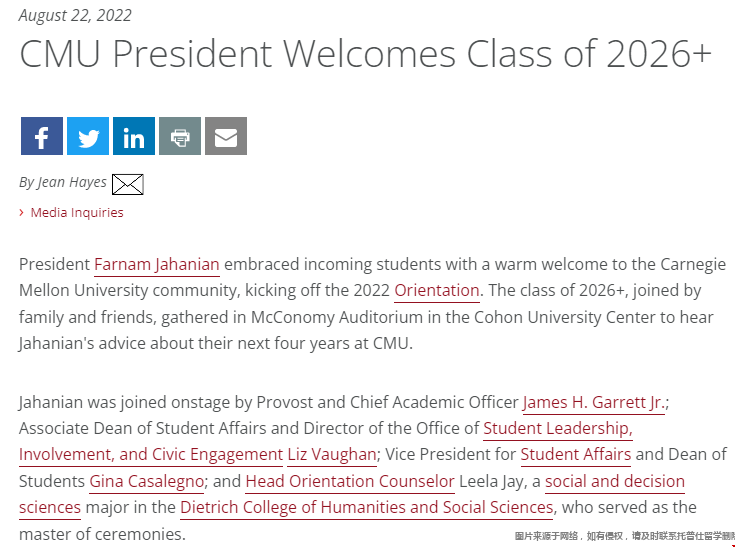Click envelope icon beside Jean Hayes
This screenshot has height=547, width=735.
click(x=128, y=184)
